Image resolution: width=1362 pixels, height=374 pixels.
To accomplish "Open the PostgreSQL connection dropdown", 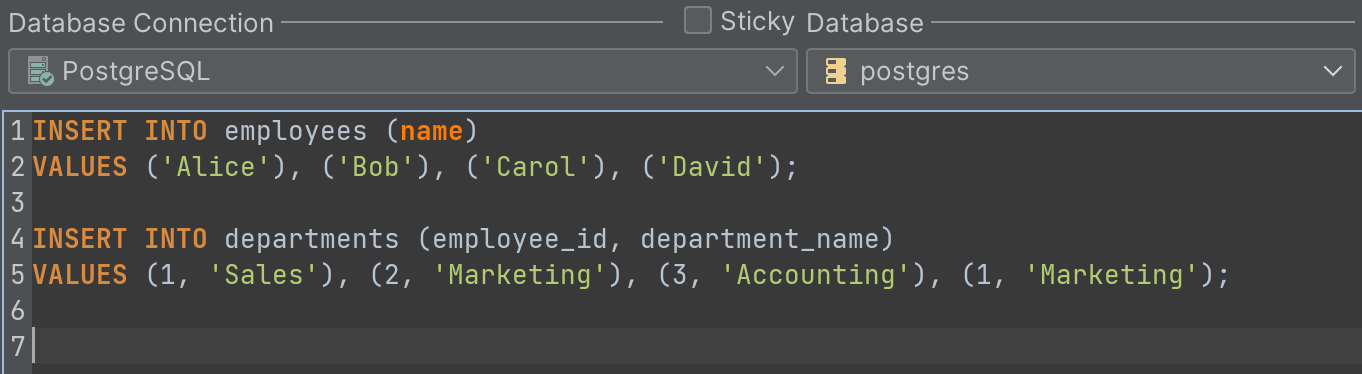I will coord(402,71).
